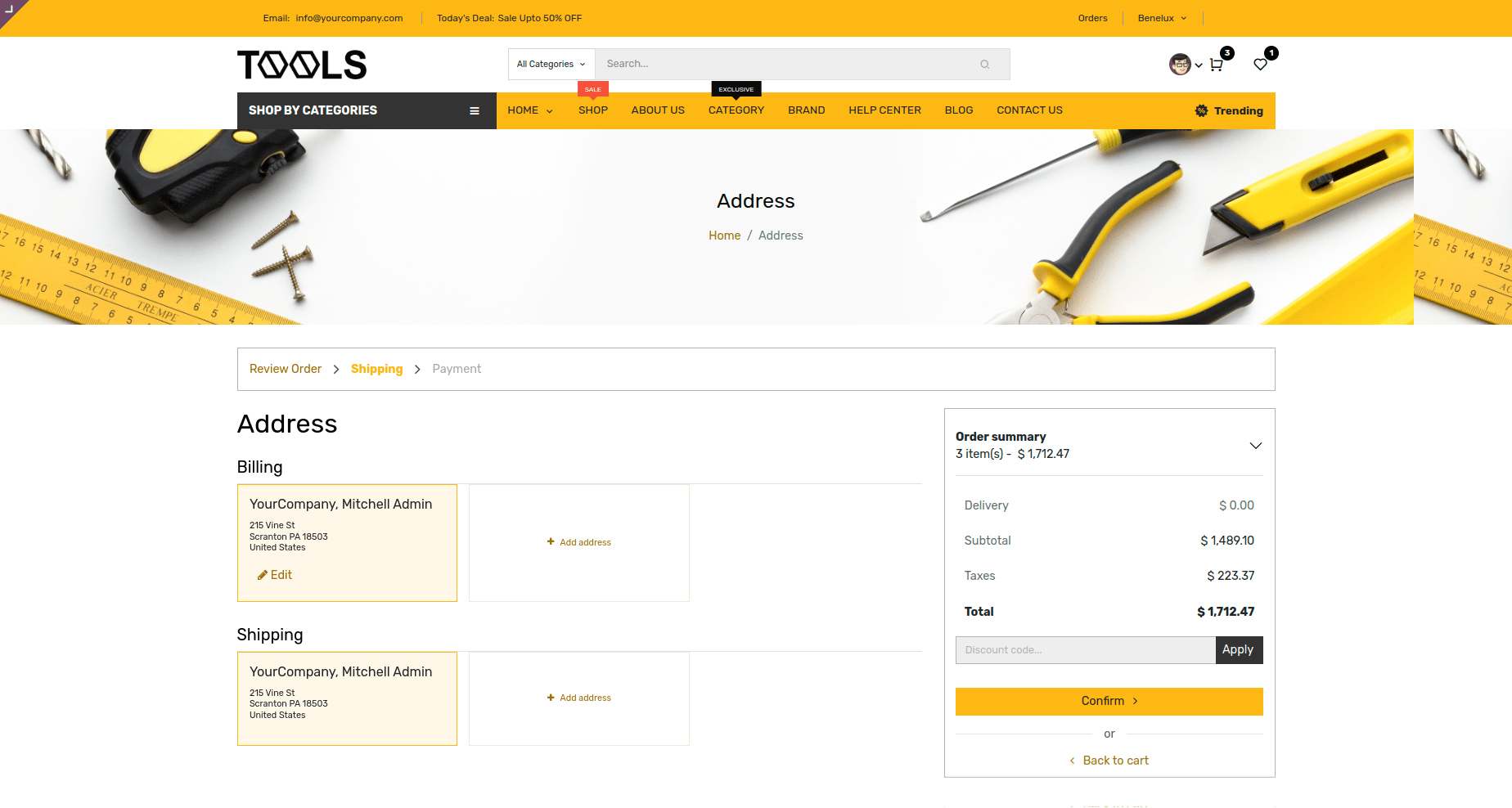The image size is (1512, 808).
Task: Click the Apply discount button
Action: pos(1238,649)
